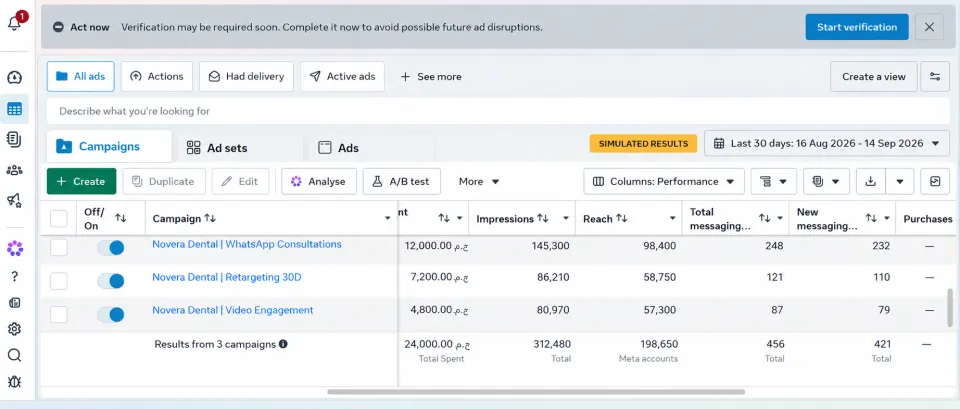Click the vertical table scrollbar
960x409 pixels.
pos(950,309)
